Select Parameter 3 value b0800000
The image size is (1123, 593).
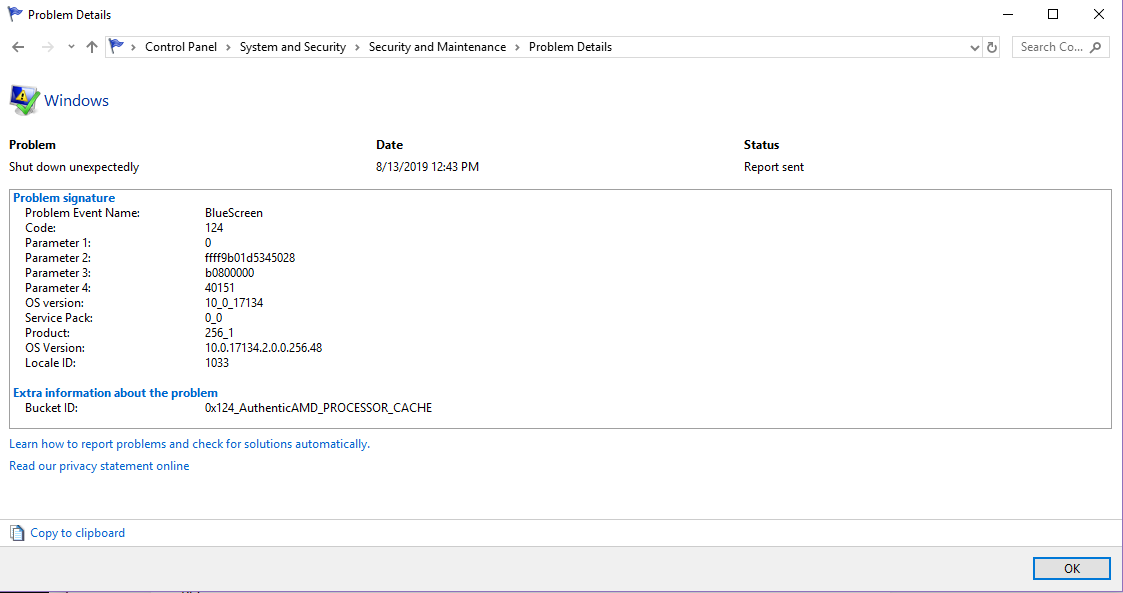pyautogui.click(x=229, y=273)
